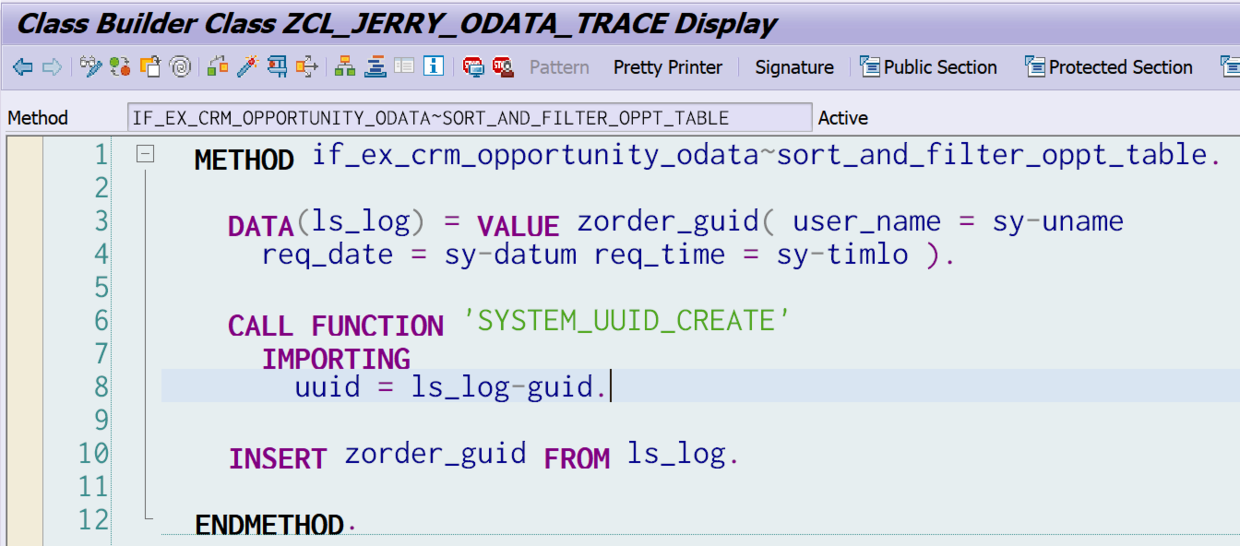1240x546 pixels.
Task: Click the Test/Execute icon
Action: click(x=277, y=67)
